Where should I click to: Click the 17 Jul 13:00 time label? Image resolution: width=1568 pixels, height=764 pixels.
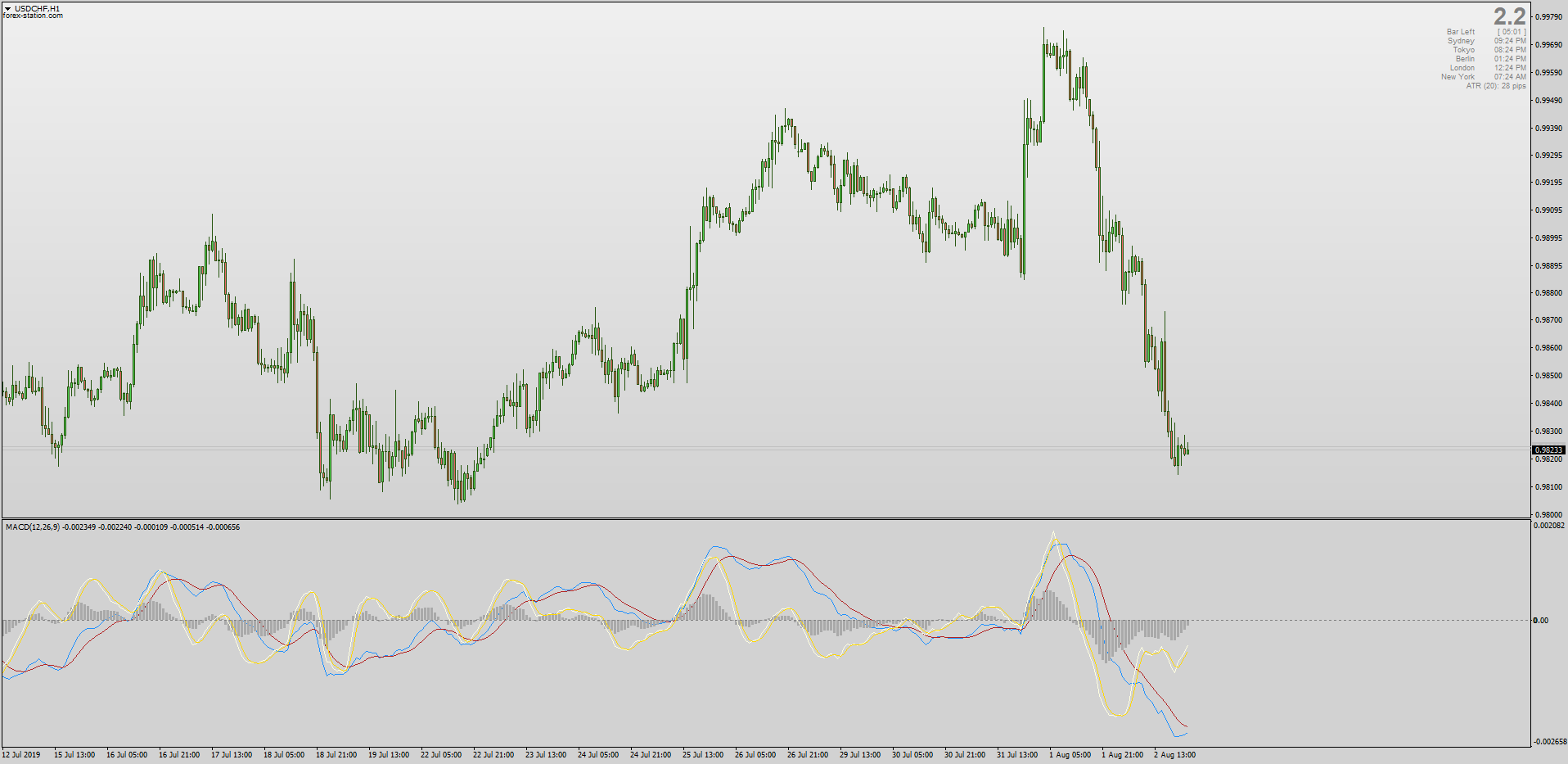point(232,755)
